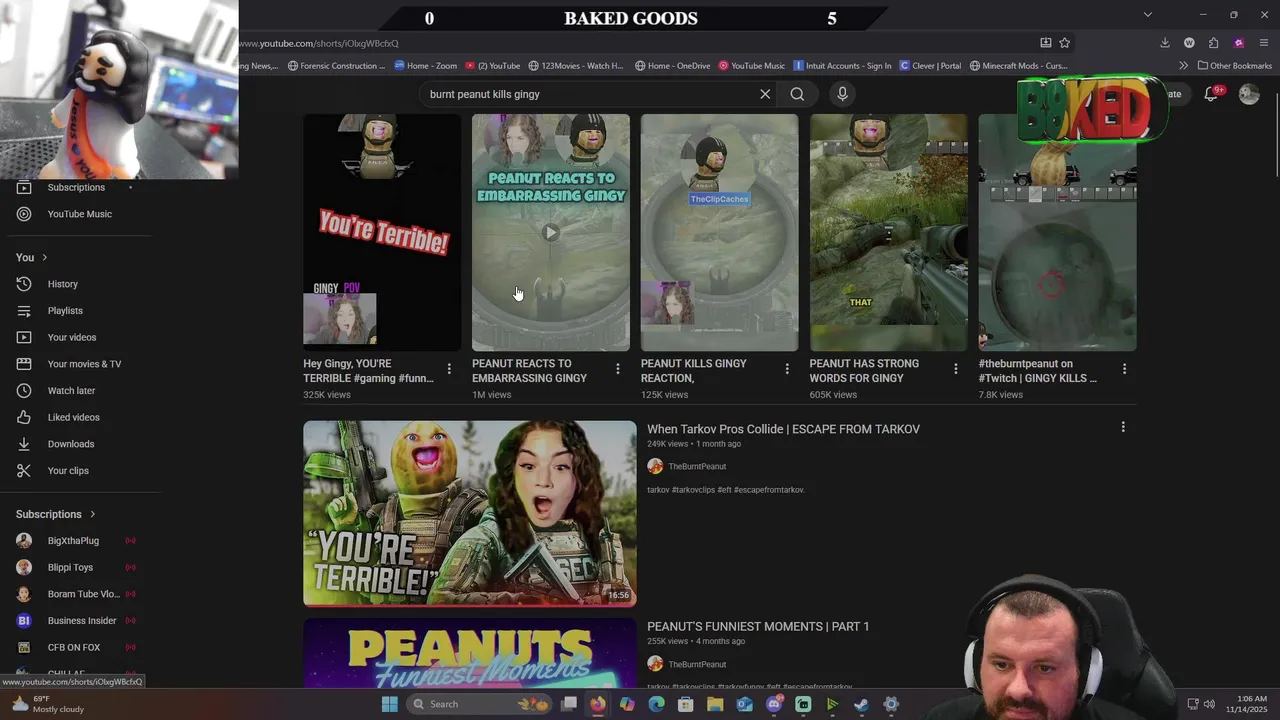Open browser downloads arrow icon
This screenshot has width=1280, height=720.
tap(1165, 43)
